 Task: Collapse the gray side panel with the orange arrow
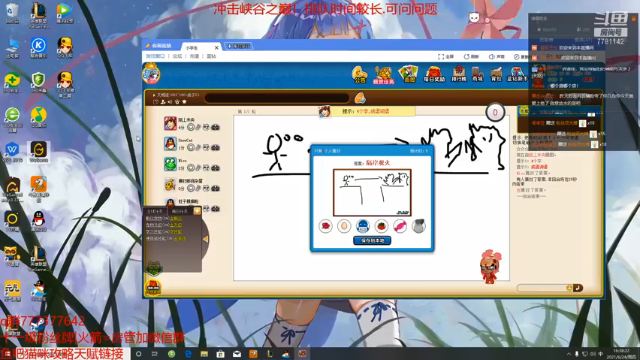click(206, 239)
